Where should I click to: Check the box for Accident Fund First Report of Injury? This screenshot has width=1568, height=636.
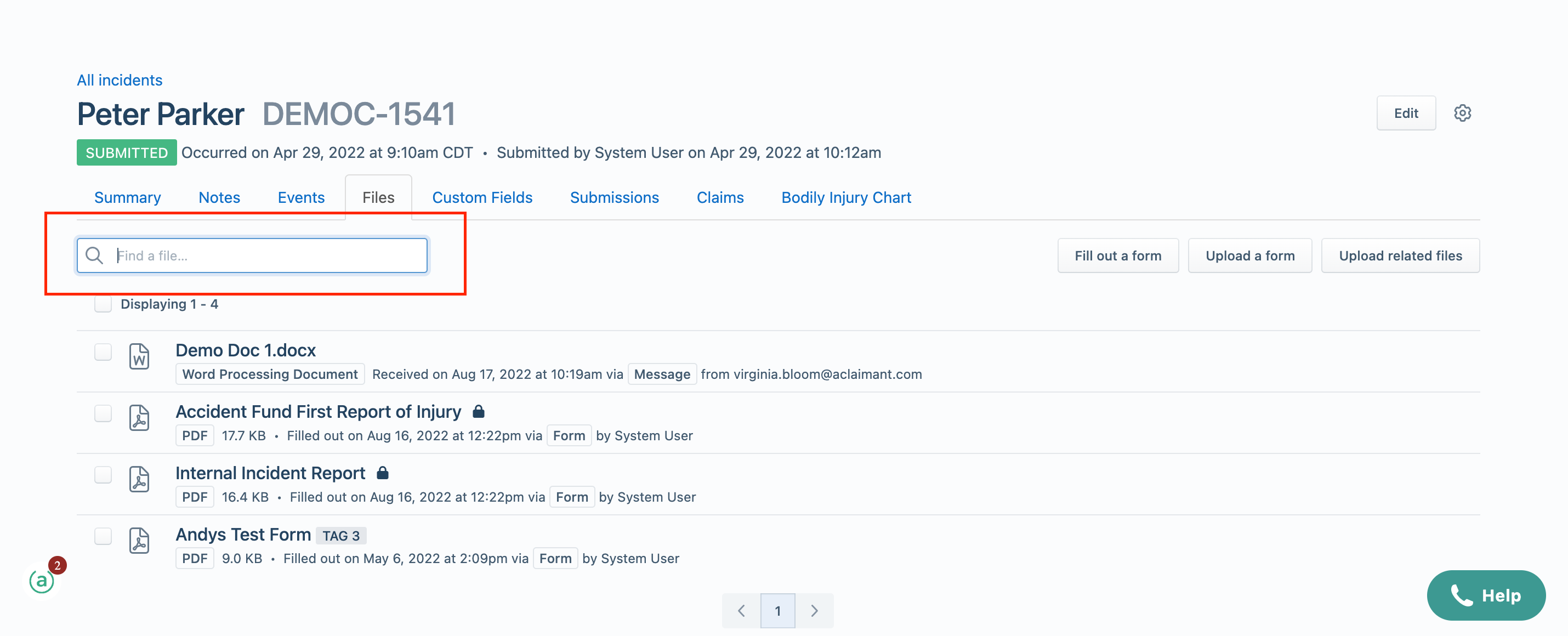click(103, 413)
